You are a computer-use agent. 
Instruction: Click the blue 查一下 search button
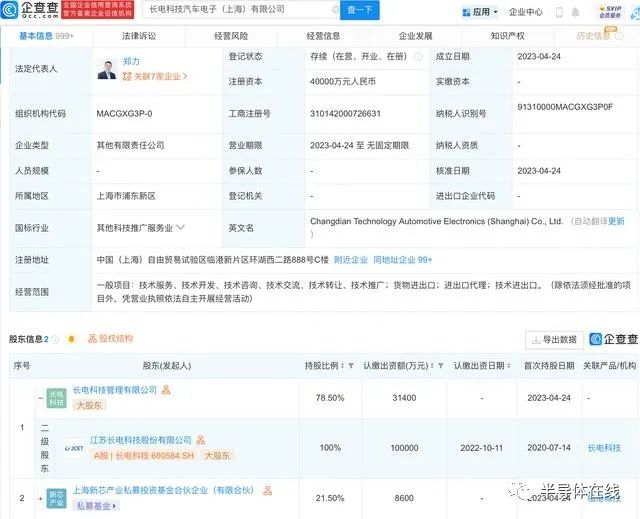click(x=360, y=10)
